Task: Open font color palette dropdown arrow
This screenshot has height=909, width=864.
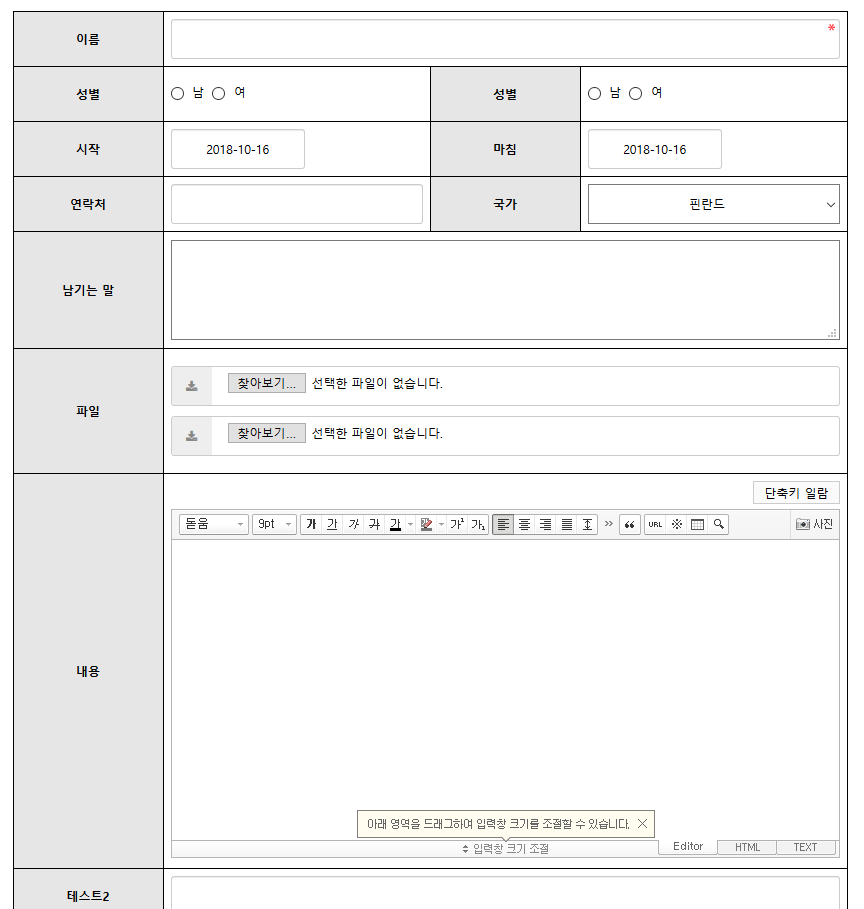Action: (x=411, y=524)
